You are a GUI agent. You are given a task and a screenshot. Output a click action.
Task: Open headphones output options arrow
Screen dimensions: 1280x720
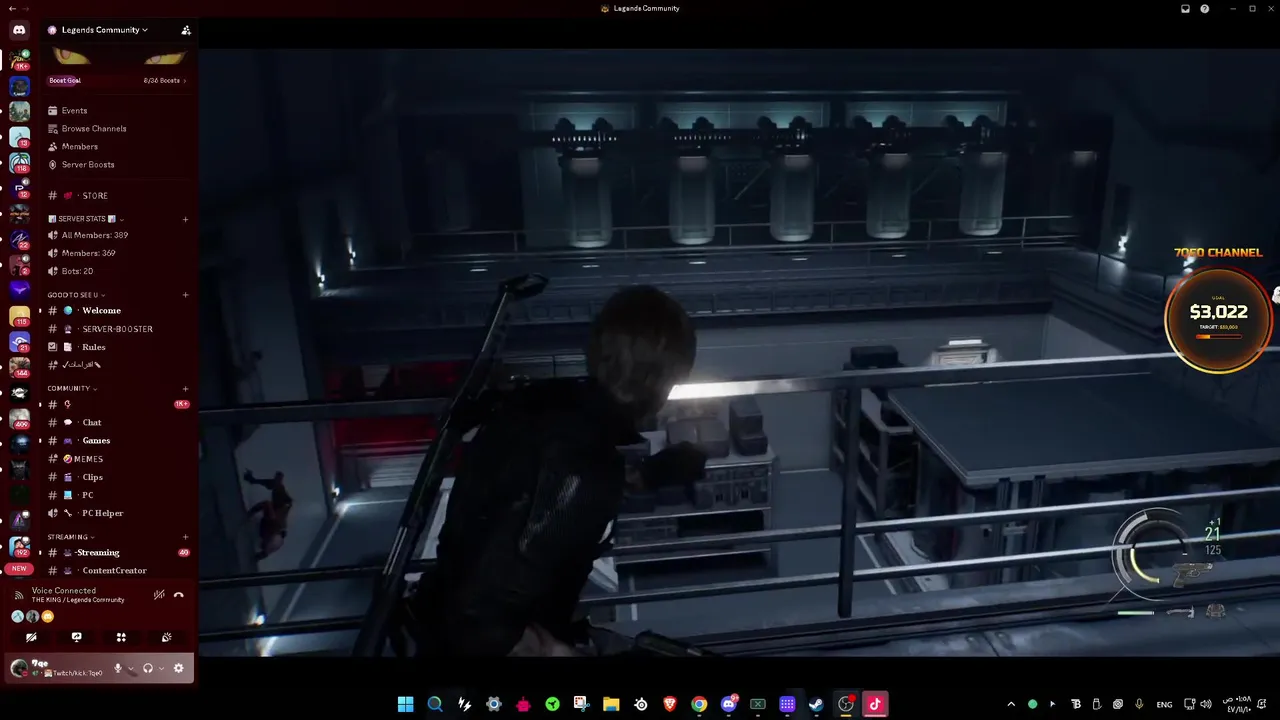pos(160,668)
